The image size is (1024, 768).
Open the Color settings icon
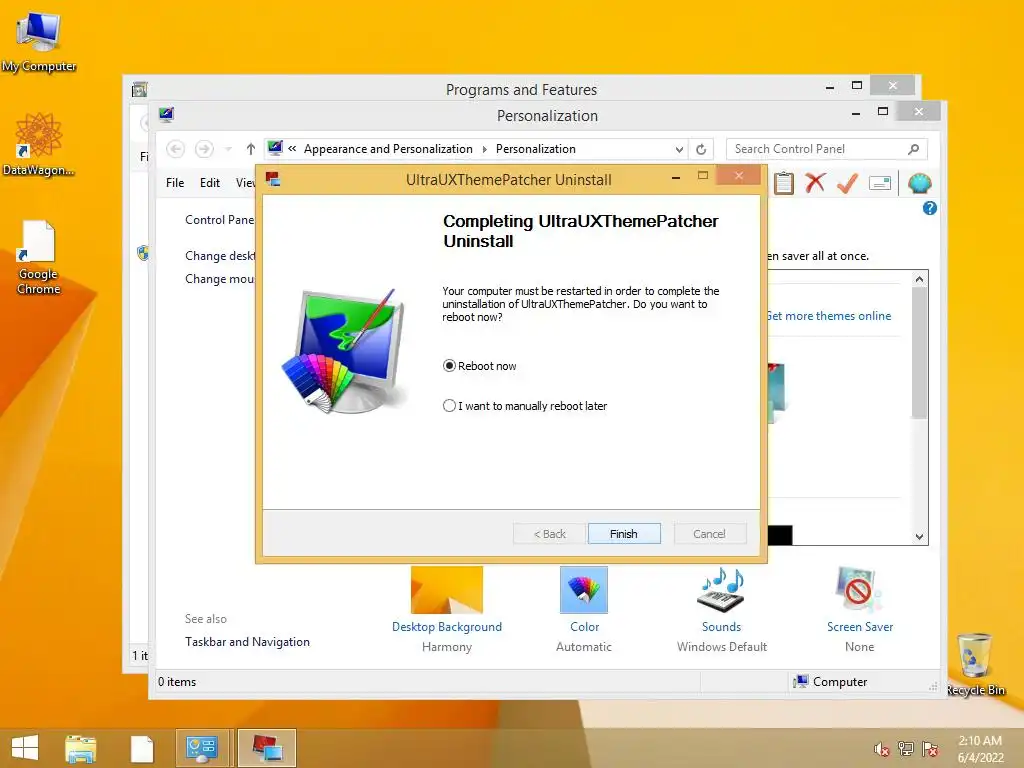point(584,590)
